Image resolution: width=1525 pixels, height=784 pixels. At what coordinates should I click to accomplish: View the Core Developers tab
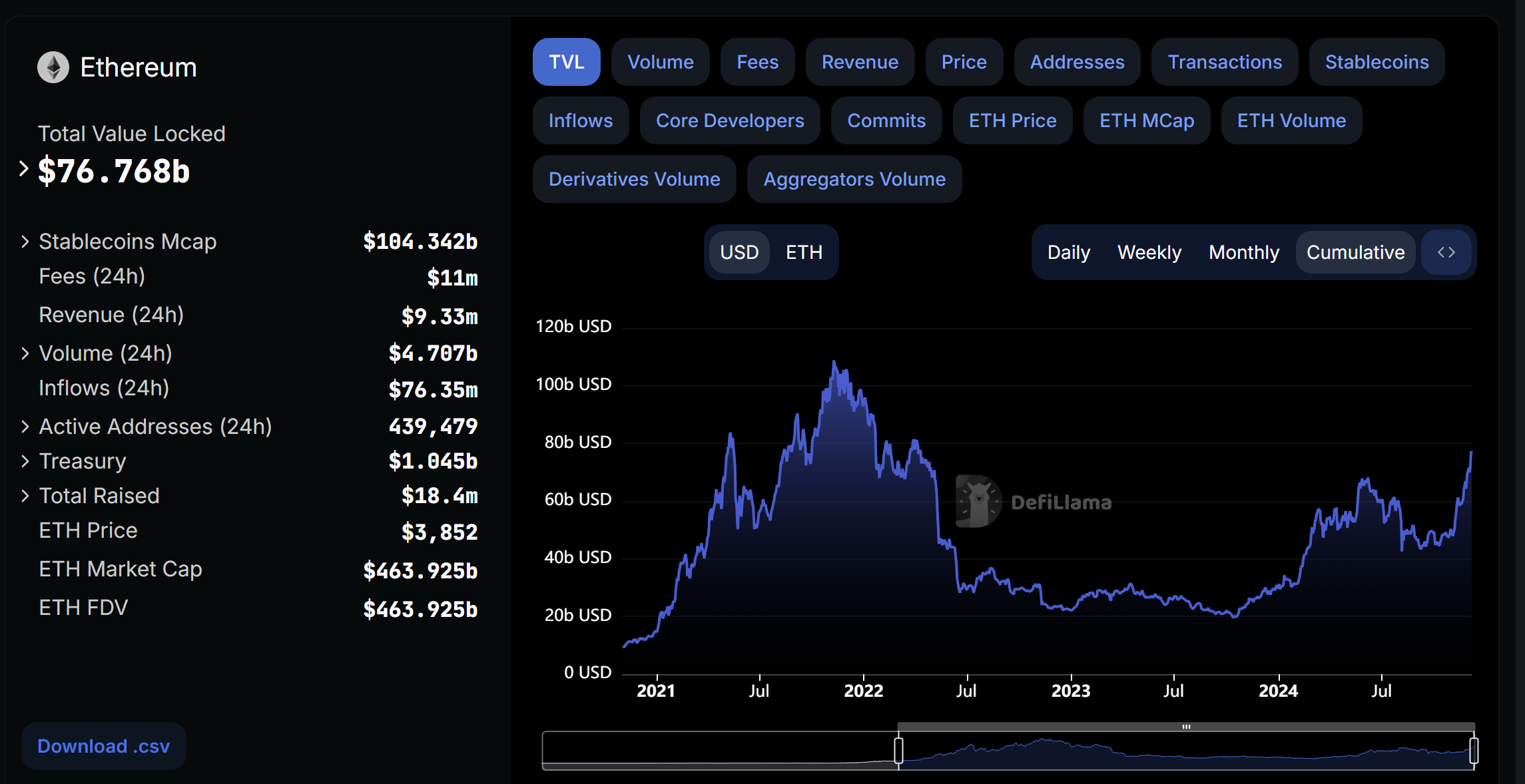[729, 120]
